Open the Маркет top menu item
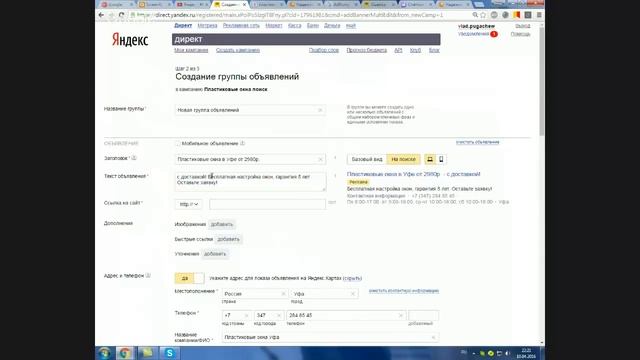This screenshot has height=360, width=640. [274, 26]
